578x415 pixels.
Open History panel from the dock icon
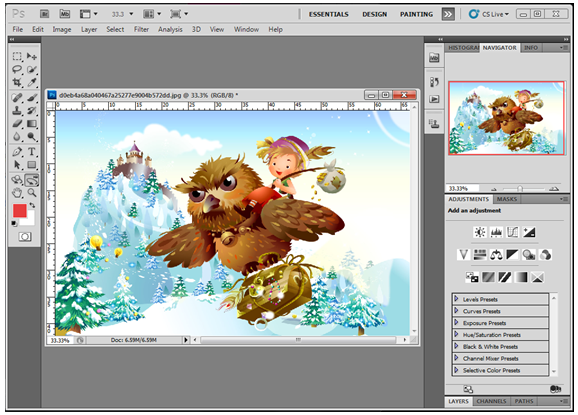434,82
